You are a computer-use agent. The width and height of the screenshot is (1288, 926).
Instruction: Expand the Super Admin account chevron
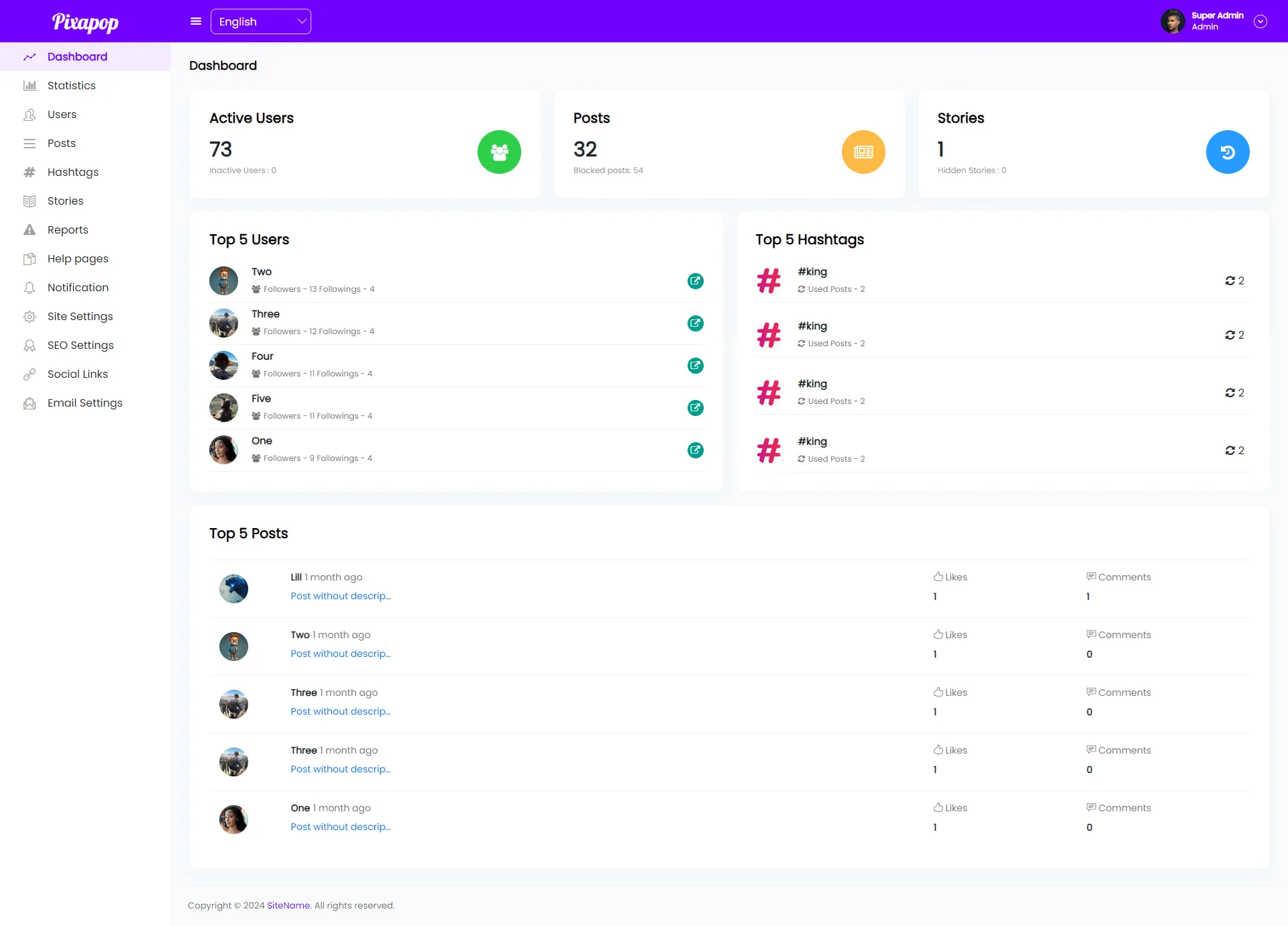pyautogui.click(x=1260, y=21)
